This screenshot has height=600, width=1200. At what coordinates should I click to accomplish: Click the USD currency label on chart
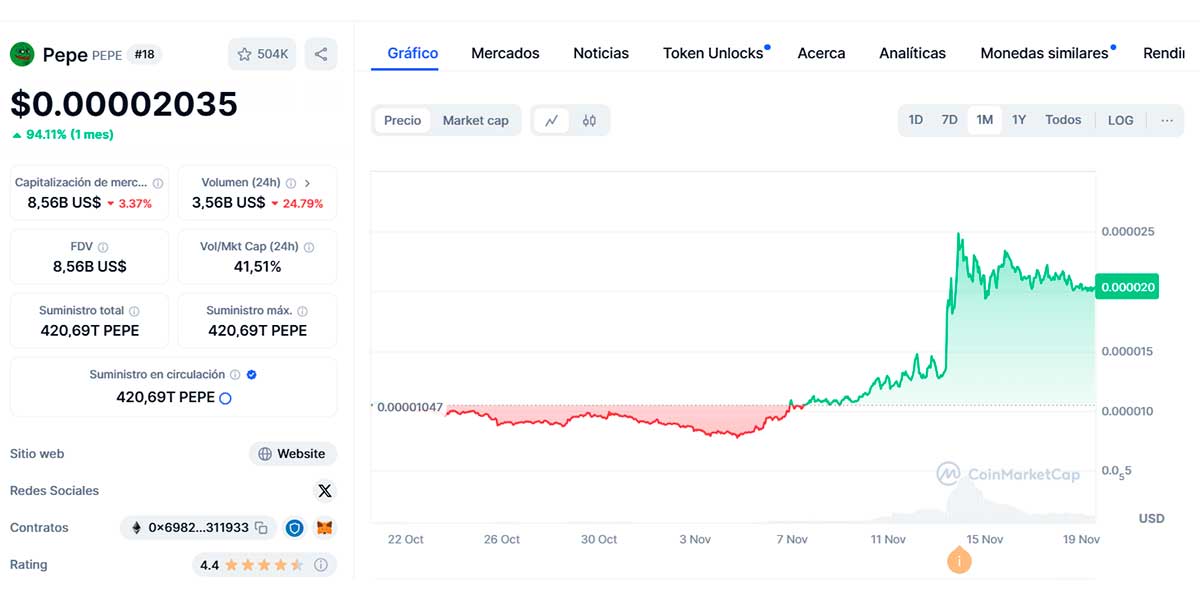[x=1152, y=518]
